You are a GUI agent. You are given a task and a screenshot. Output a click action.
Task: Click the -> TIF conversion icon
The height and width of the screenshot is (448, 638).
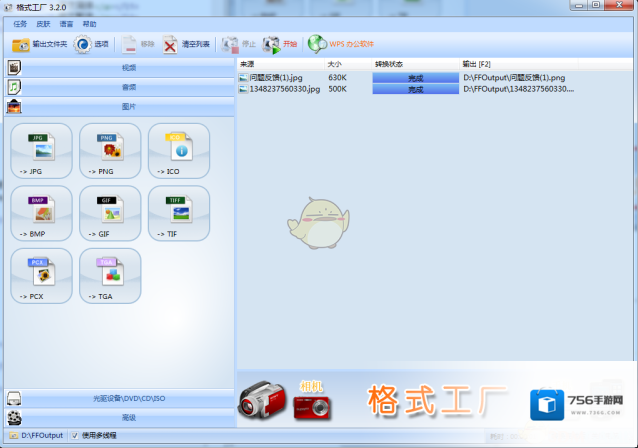tap(179, 212)
